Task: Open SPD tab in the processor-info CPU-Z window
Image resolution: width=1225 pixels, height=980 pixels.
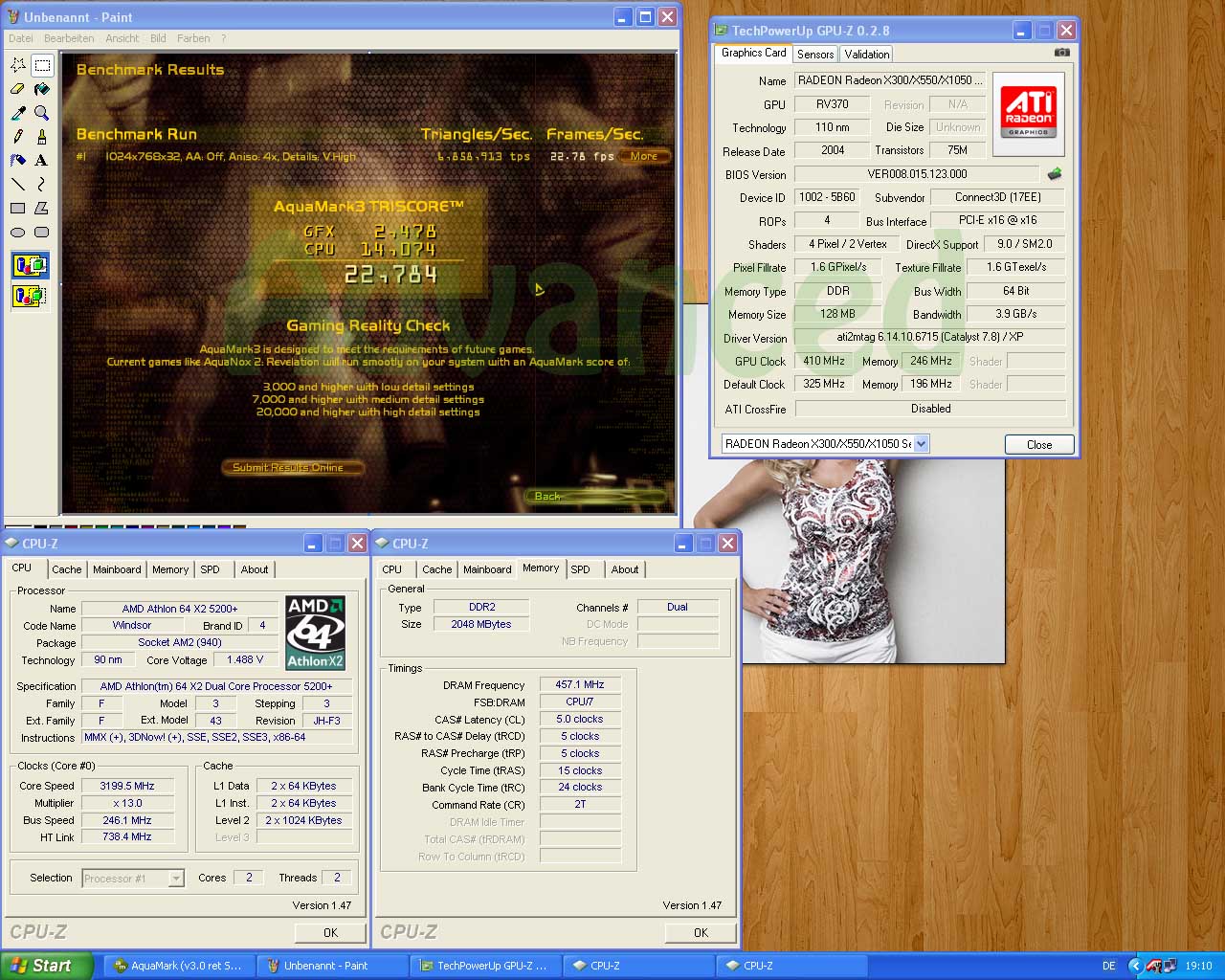Action: [x=210, y=569]
